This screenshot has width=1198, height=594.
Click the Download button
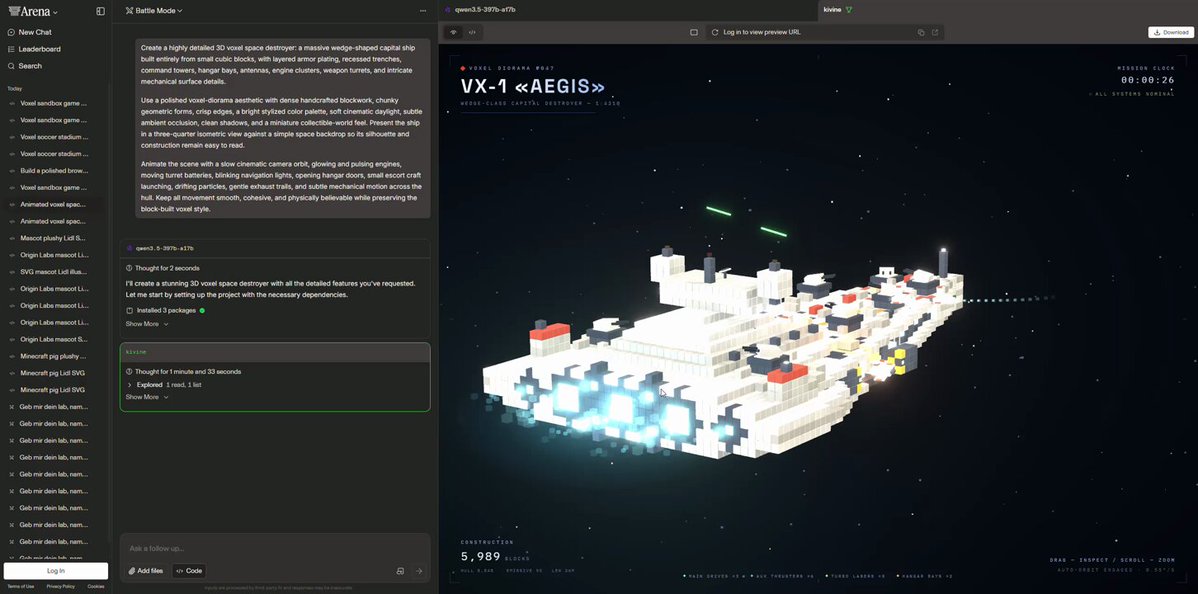(1170, 32)
